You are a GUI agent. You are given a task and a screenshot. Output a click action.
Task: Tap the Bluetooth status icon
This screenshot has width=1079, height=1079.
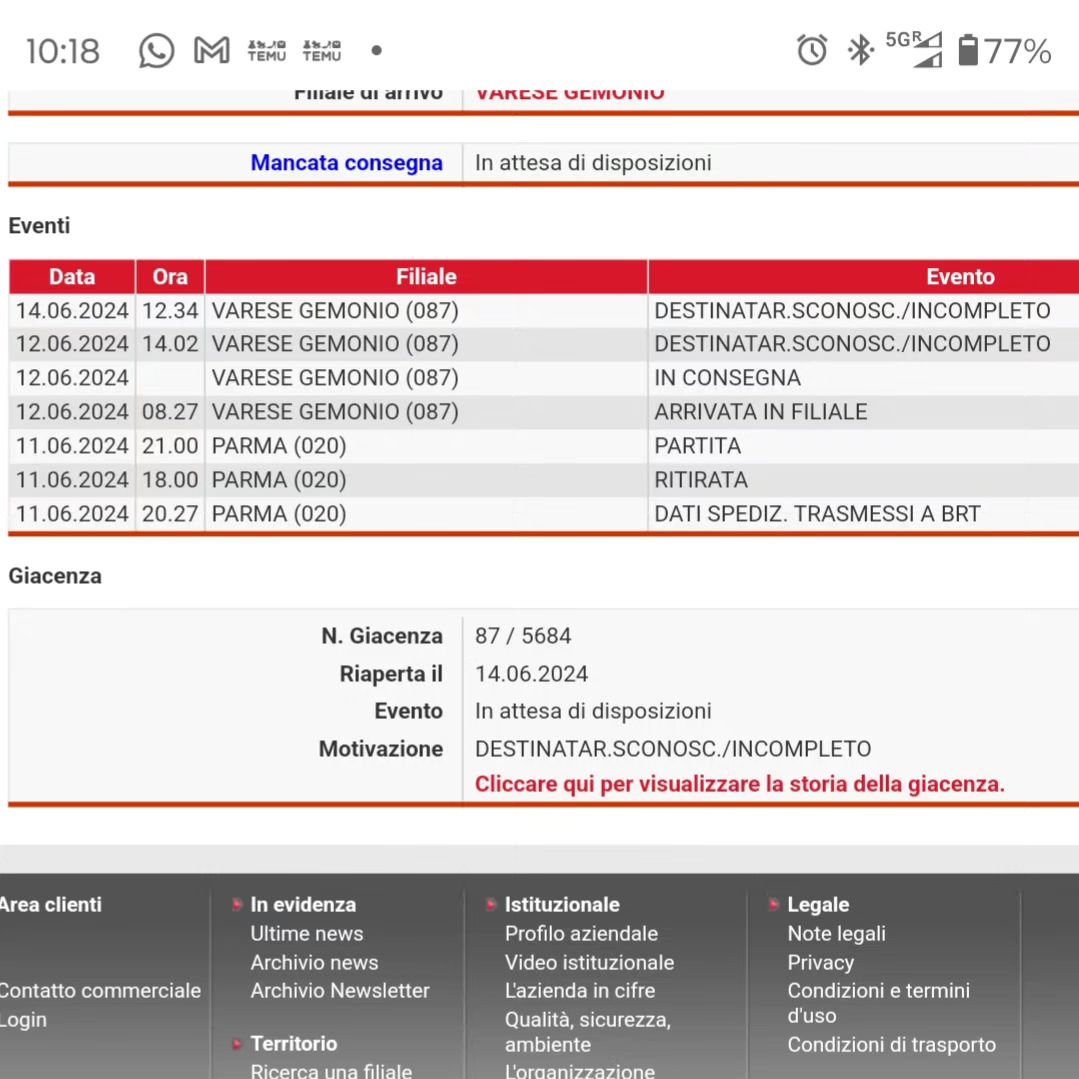click(859, 50)
